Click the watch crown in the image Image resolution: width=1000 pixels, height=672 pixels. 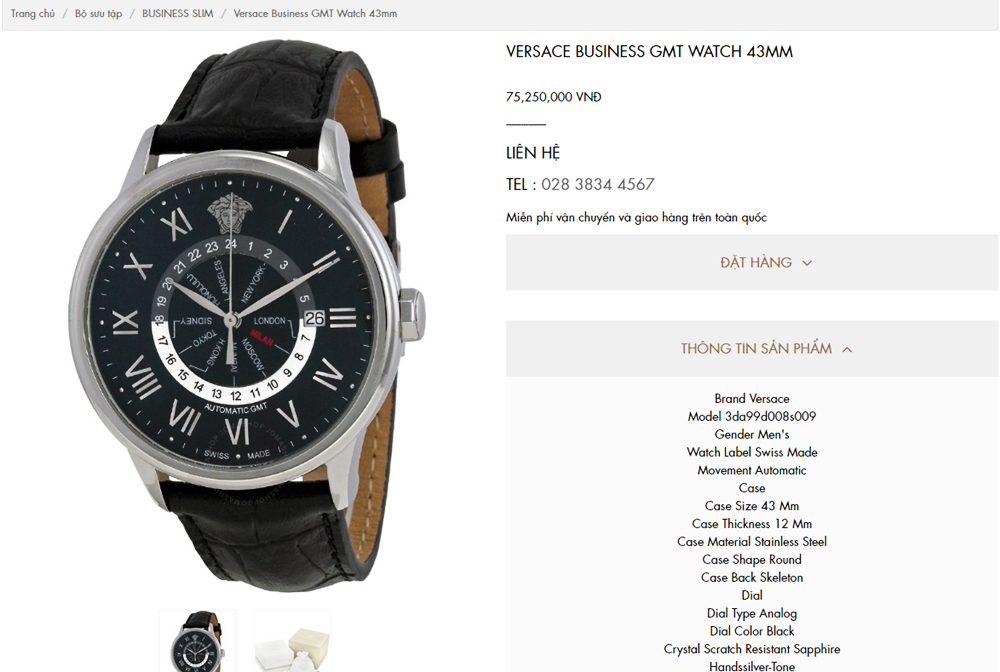[x=412, y=314]
